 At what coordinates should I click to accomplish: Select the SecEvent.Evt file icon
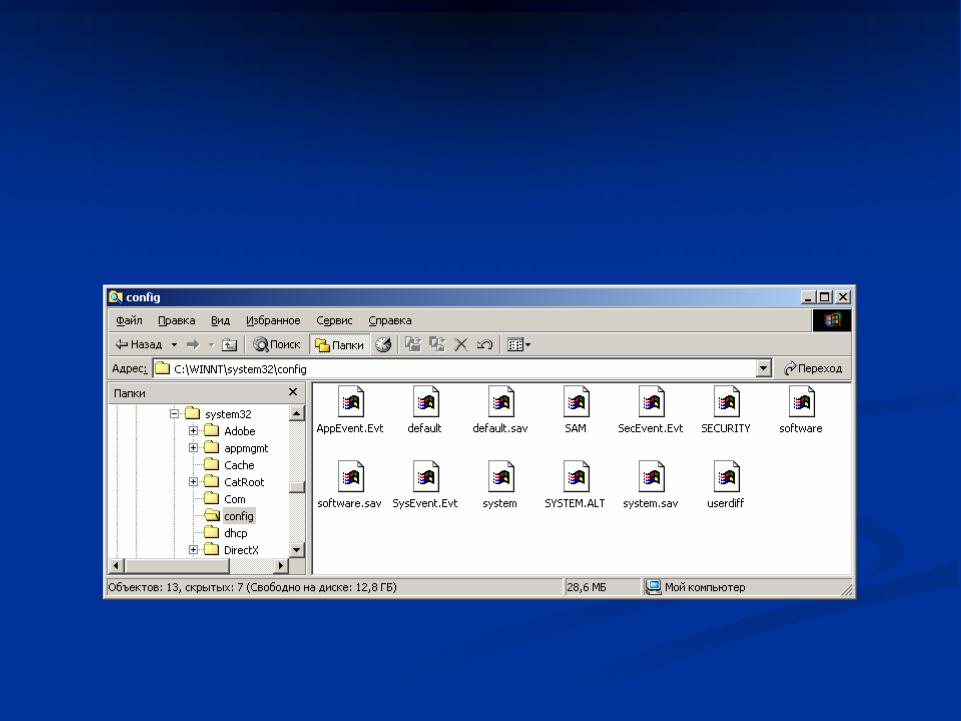[651, 402]
